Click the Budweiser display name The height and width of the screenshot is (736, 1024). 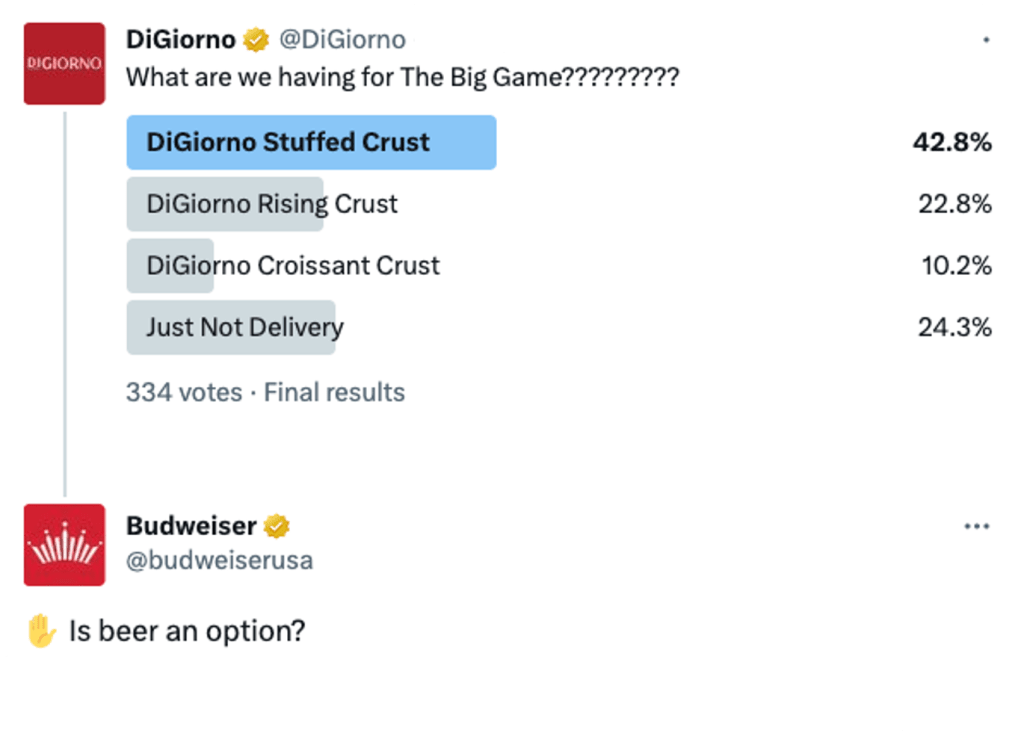click(191, 526)
